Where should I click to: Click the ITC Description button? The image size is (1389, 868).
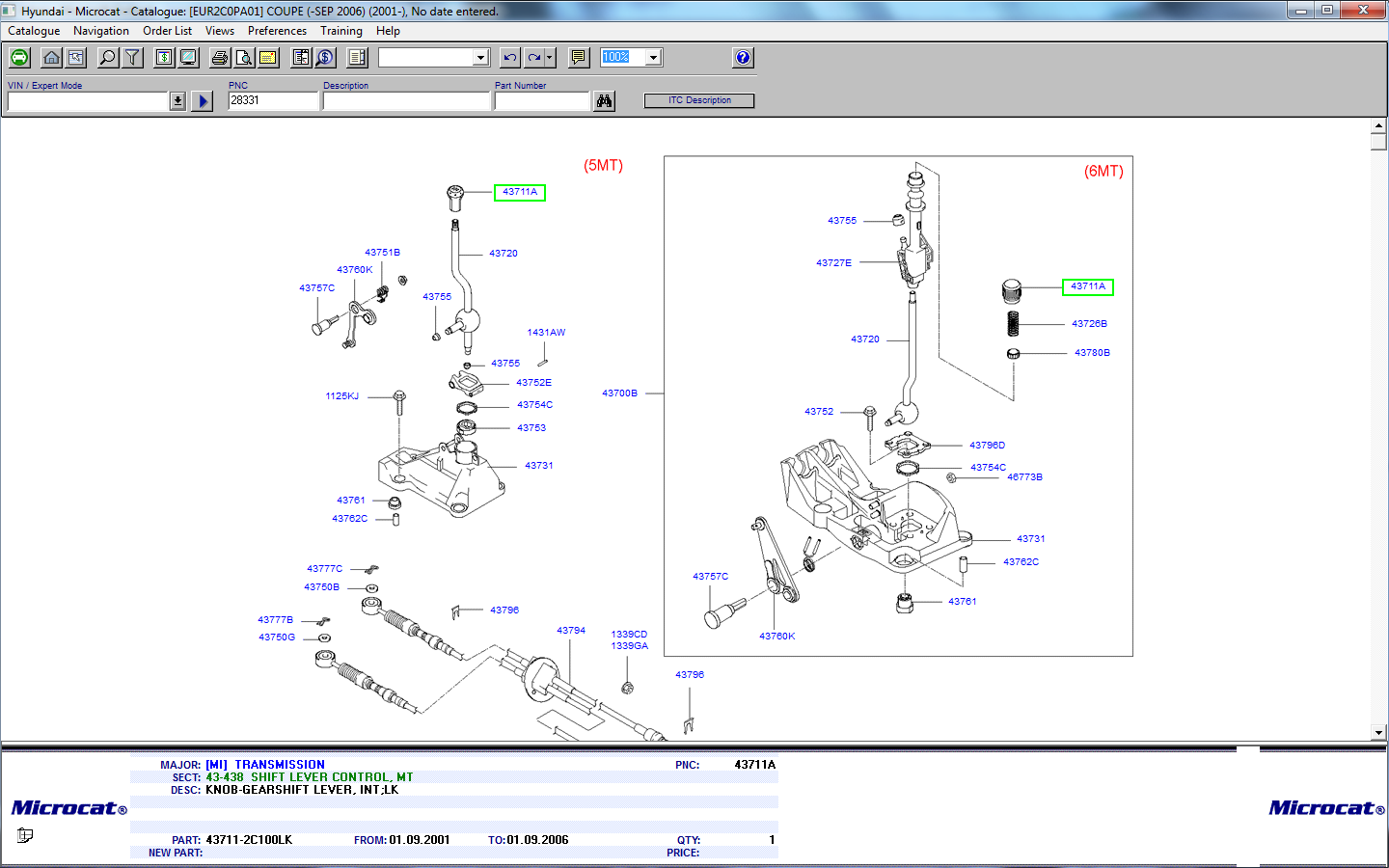pyautogui.click(x=699, y=100)
